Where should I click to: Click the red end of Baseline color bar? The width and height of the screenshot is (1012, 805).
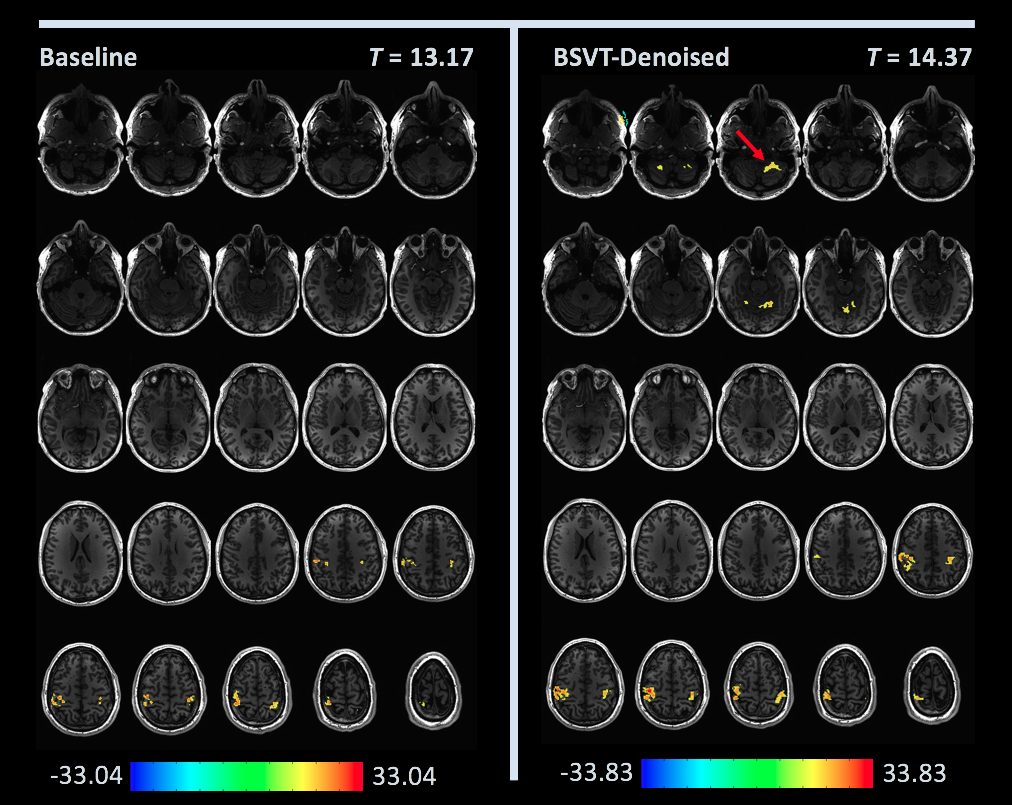point(352,776)
